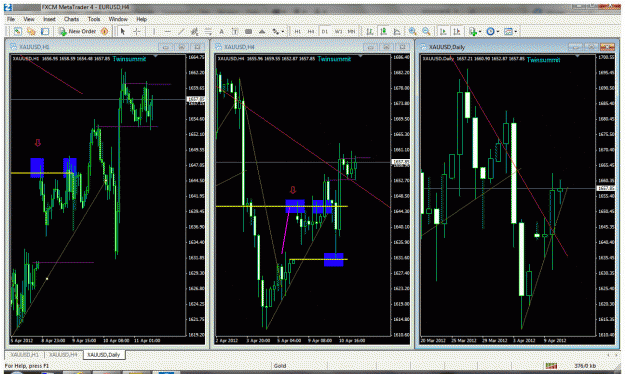
Task: Click the Twinsummit label in Daily chart
Action: tap(543, 60)
